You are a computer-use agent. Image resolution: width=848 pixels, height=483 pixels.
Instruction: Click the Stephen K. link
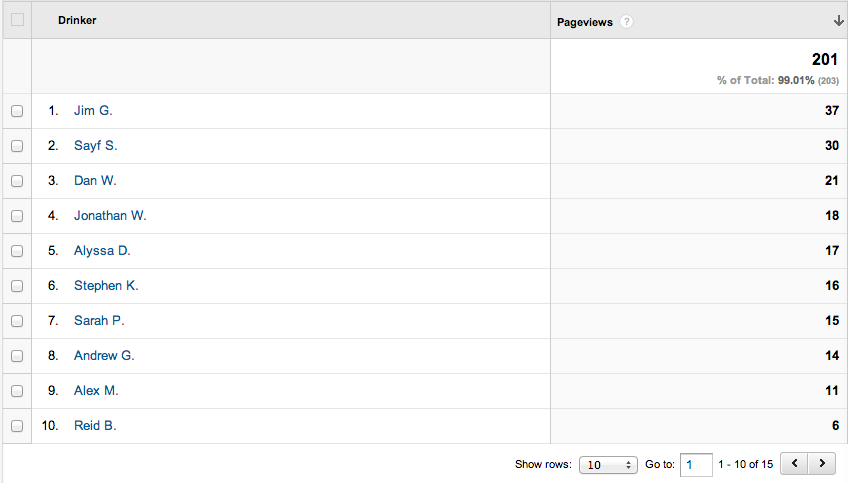point(106,286)
